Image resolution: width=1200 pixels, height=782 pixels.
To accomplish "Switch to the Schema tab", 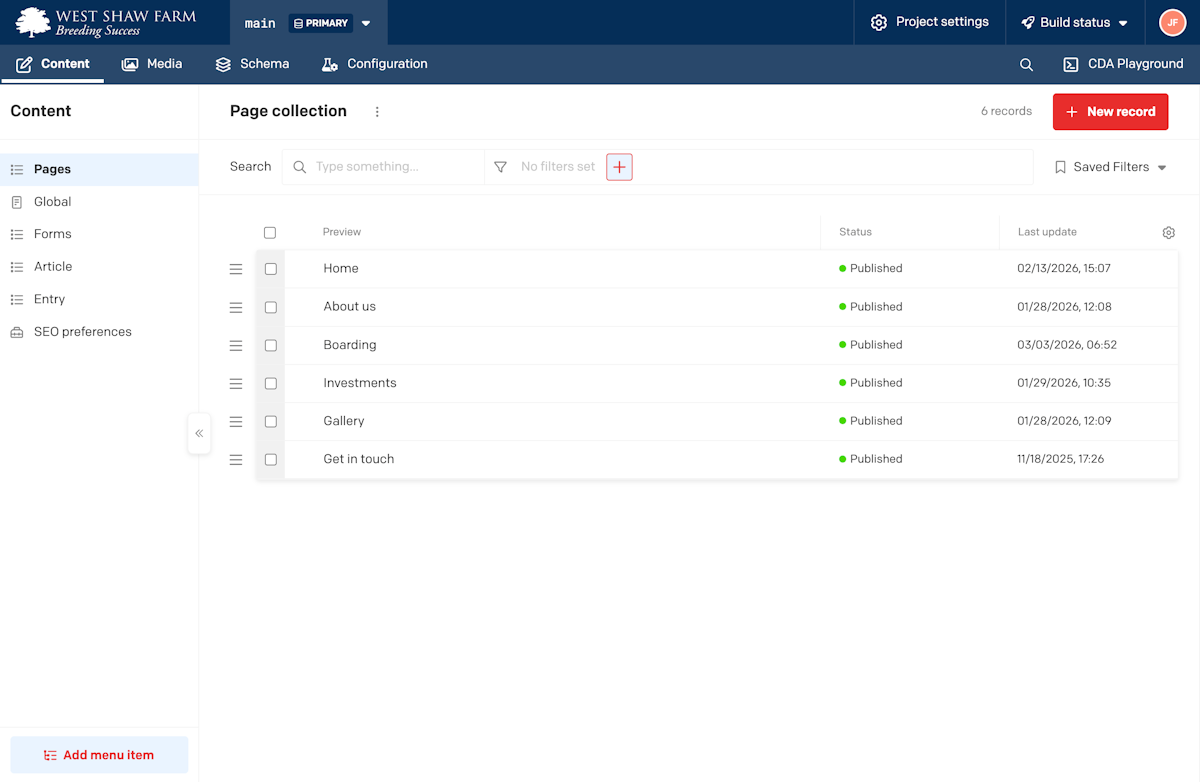I will click(x=252, y=64).
